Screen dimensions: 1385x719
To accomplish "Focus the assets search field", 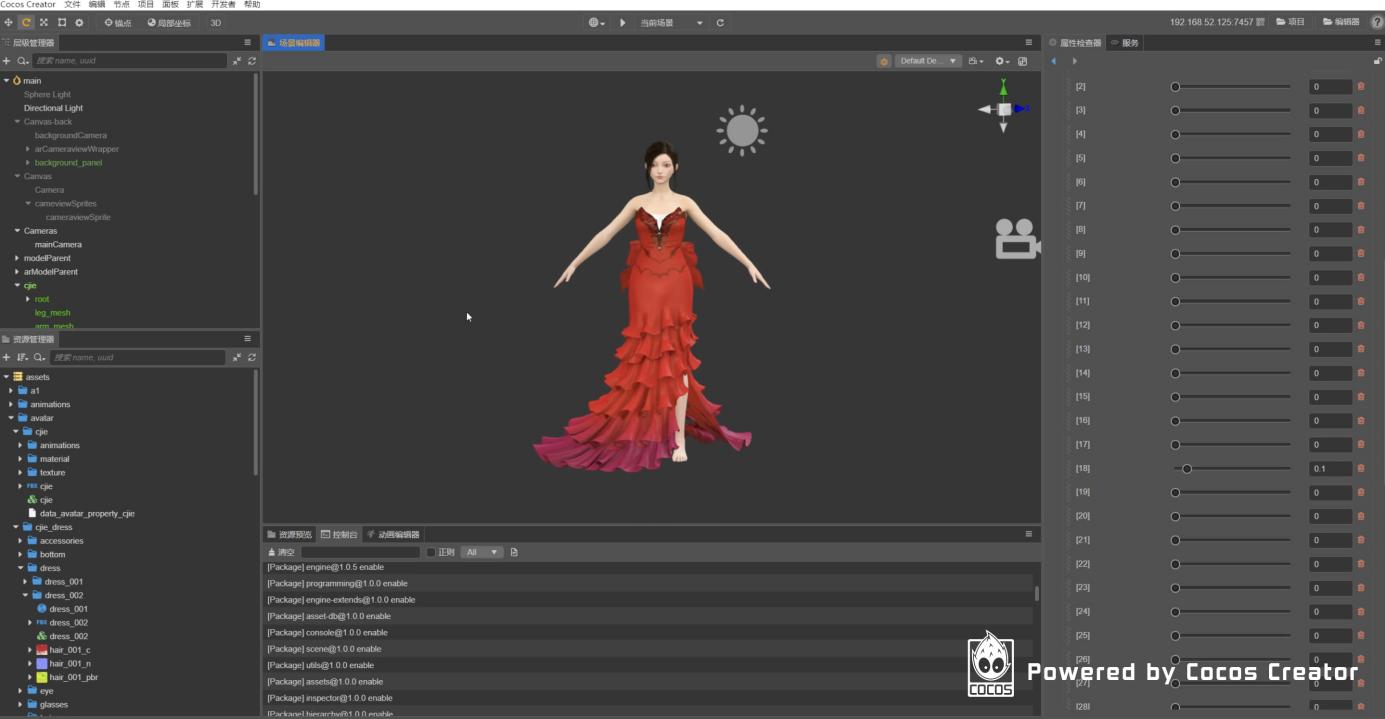I will point(138,357).
